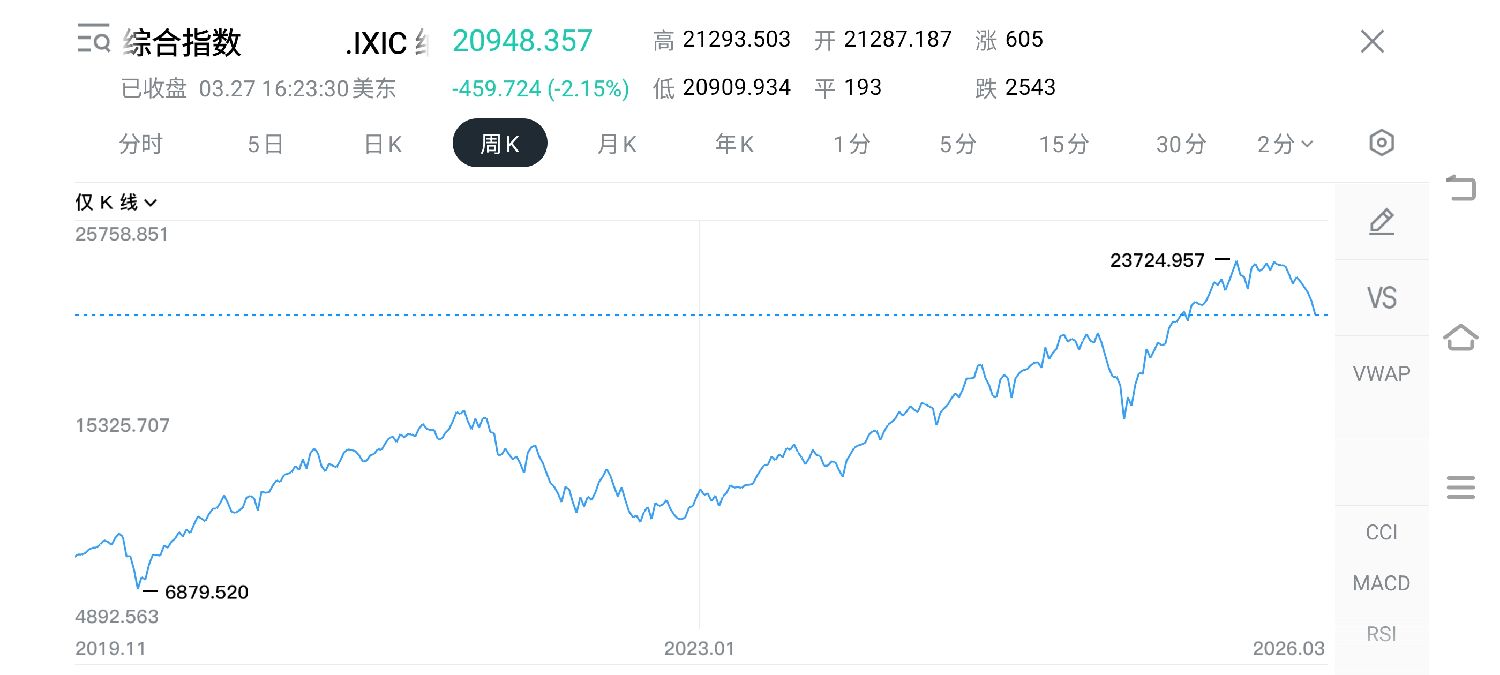Switch to the 日K tab
Screen dimensions: 1500x675
point(382,144)
